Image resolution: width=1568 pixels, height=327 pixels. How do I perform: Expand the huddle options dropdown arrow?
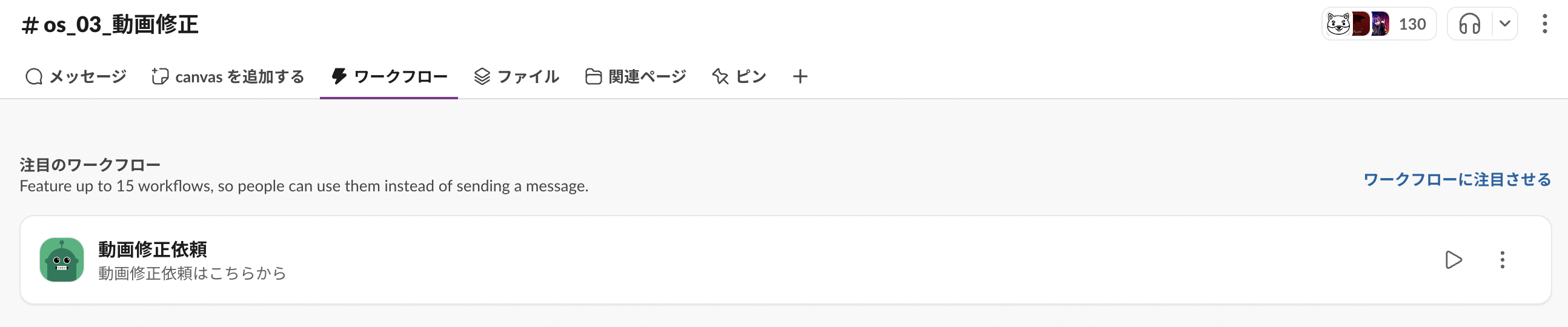pos(1504,24)
